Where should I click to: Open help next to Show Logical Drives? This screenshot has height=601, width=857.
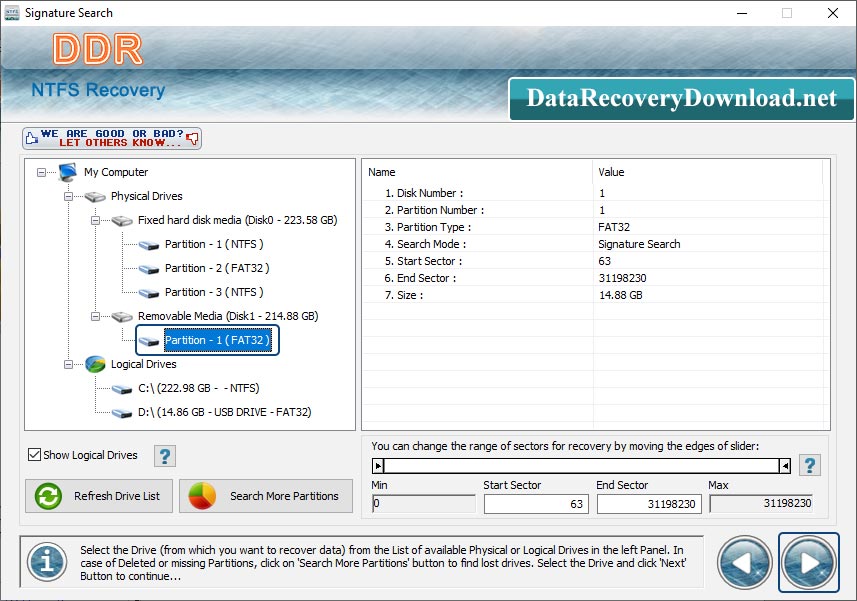pyautogui.click(x=165, y=456)
